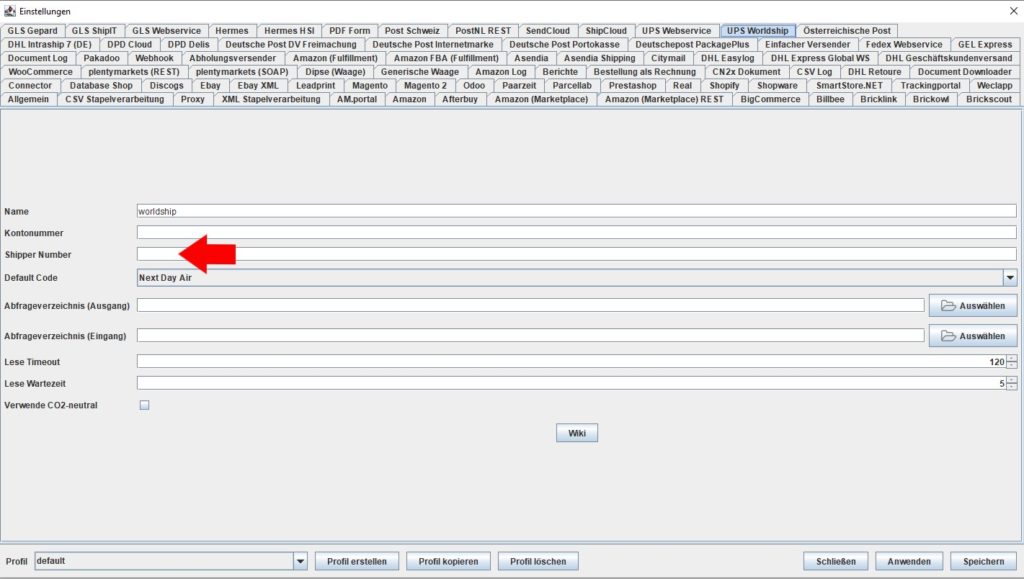This screenshot has height=579, width=1024.
Task: Open the DHL Express Global WS tab
Action: tap(820, 58)
